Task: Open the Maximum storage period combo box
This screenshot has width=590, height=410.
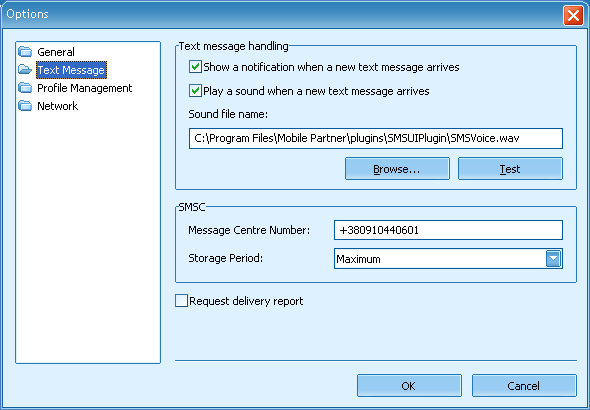Action: pos(448,258)
